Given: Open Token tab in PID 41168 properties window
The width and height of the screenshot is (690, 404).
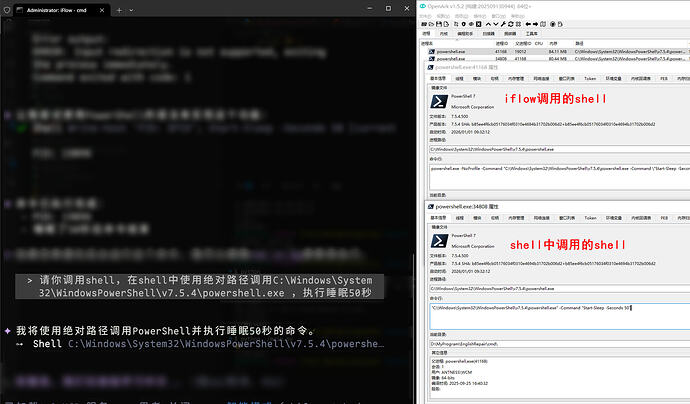Looking at the screenshot, I should pyautogui.click(x=590, y=78).
